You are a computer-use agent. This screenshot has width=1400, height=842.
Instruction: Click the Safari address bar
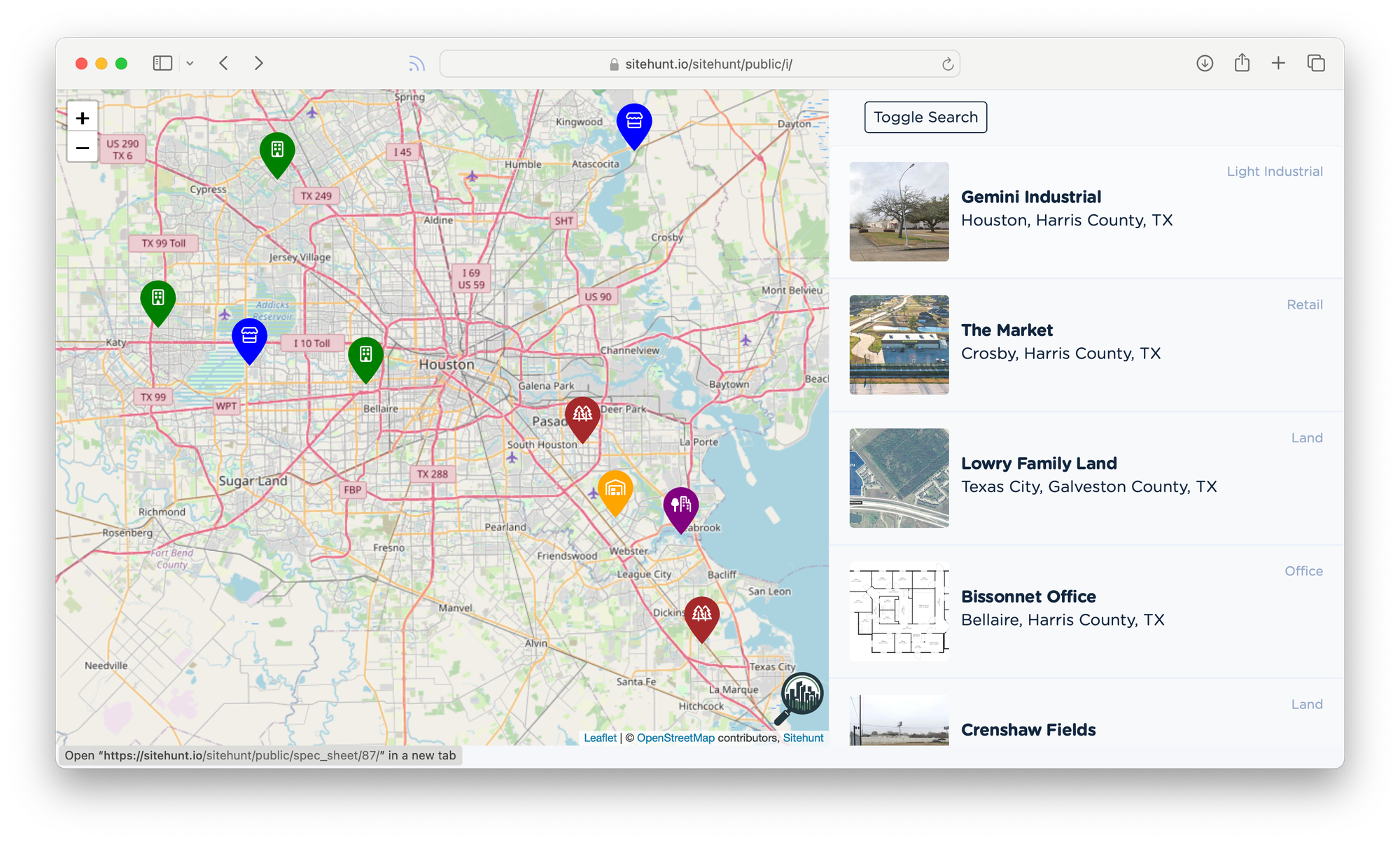click(700, 64)
